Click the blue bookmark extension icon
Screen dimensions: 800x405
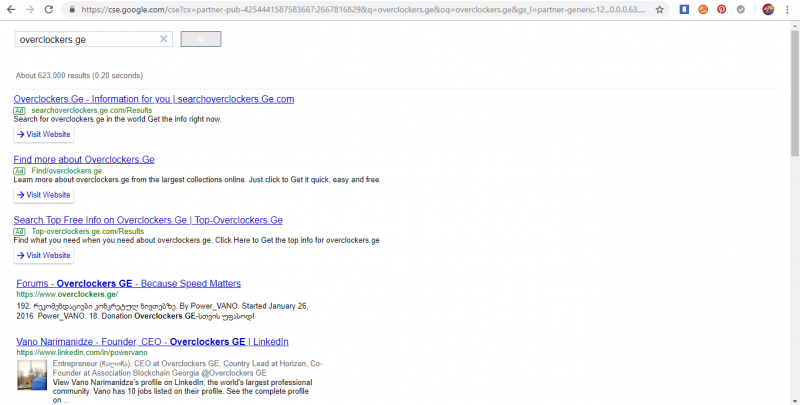tap(684, 9)
